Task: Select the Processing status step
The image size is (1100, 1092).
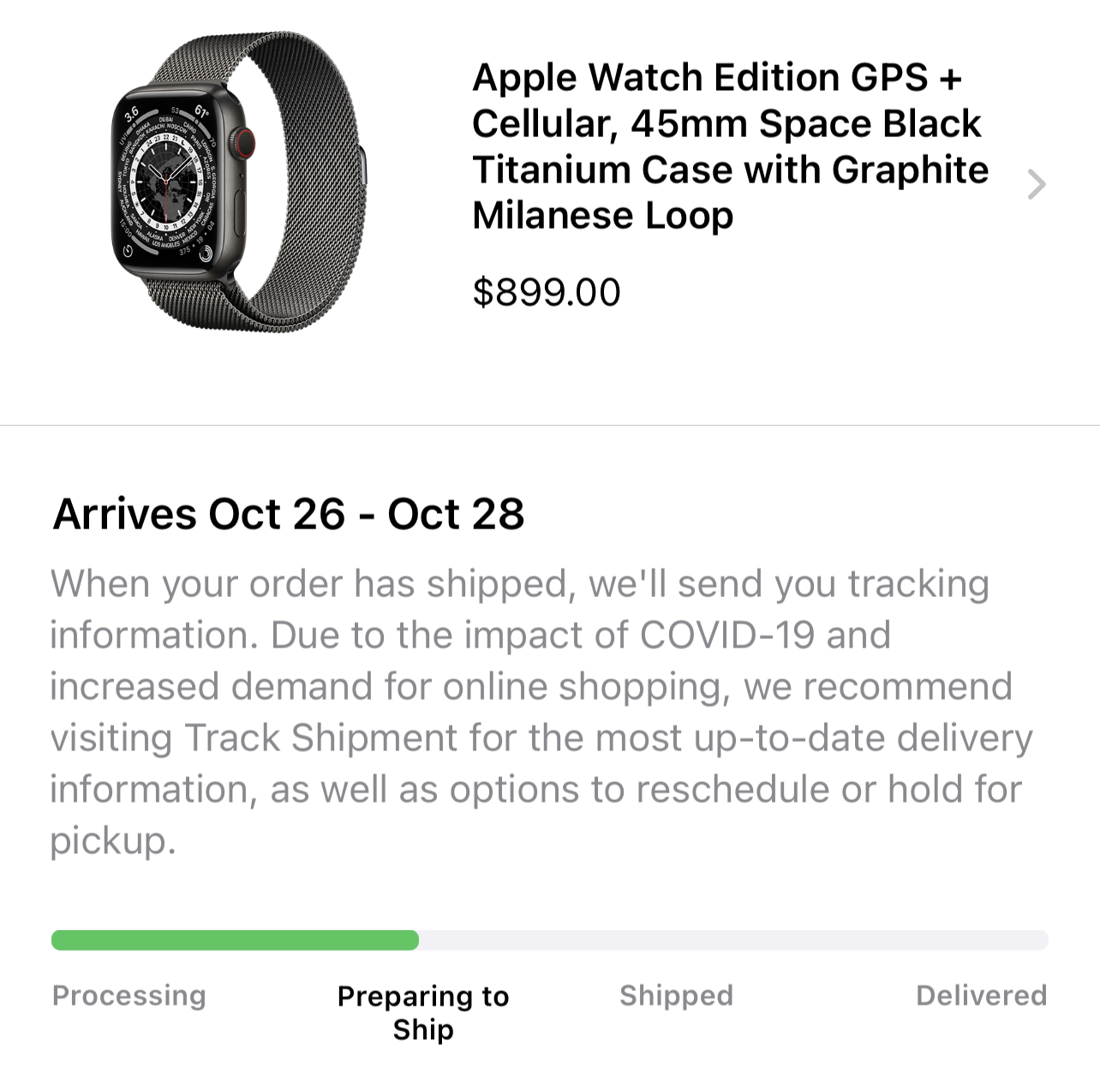Action: pos(129,995)
